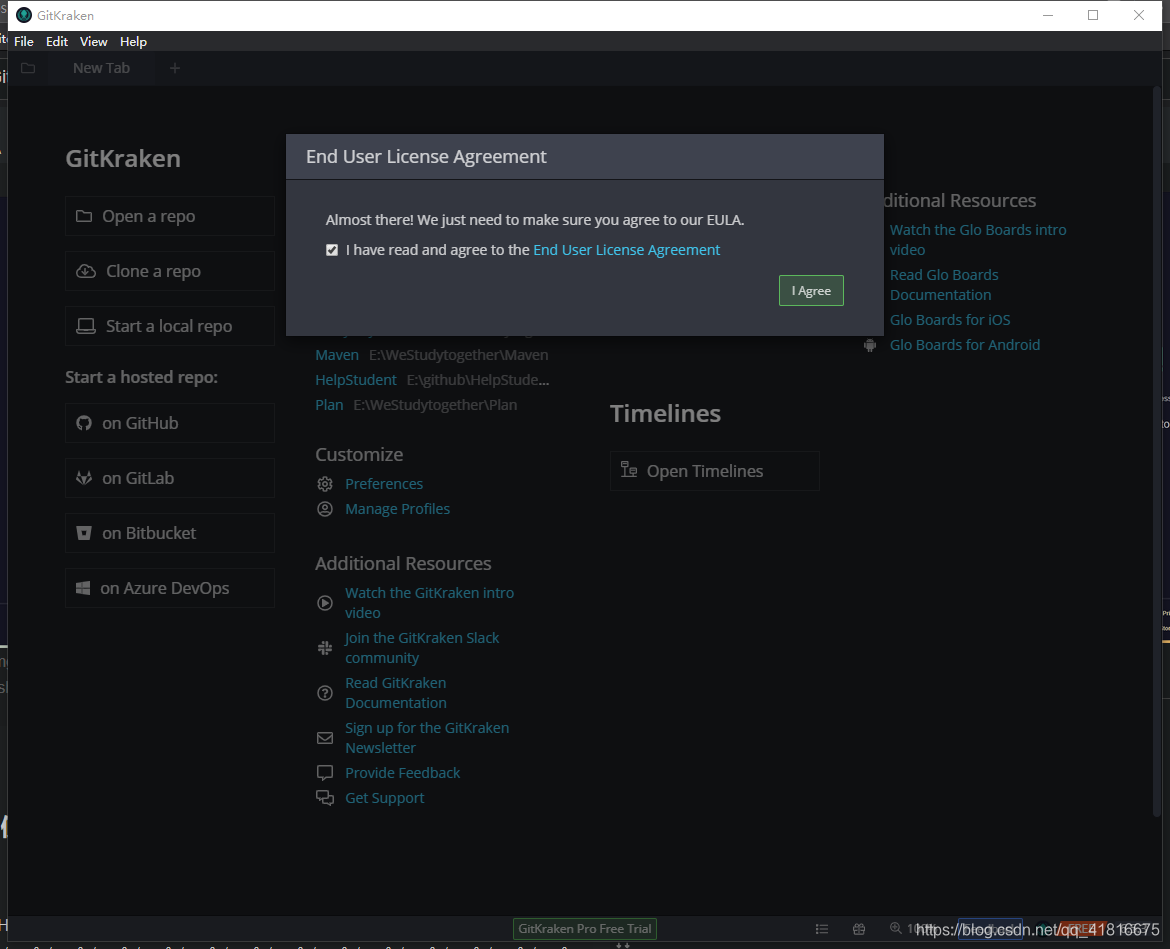Open Join the GitKraken Slack community link
The width and height of the screenshot is (1170, 949).
point(422,648)
